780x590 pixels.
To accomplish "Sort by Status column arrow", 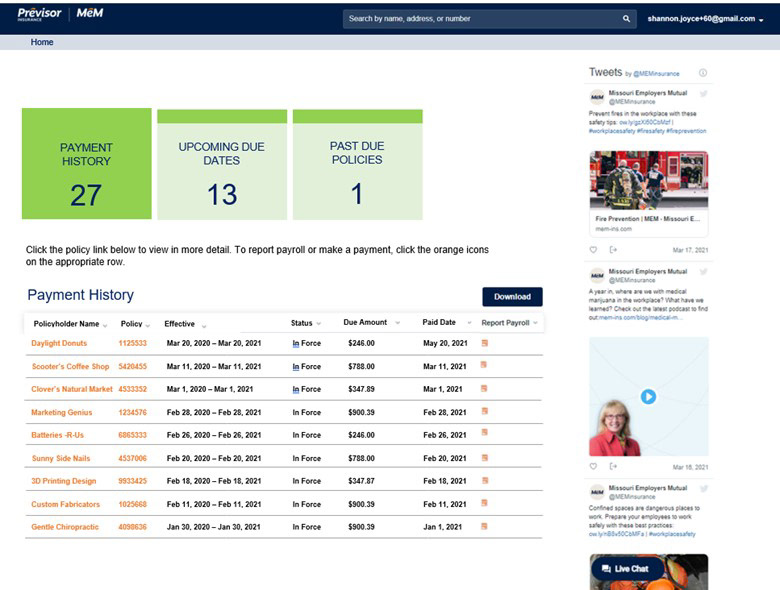I will click(318, 324).
